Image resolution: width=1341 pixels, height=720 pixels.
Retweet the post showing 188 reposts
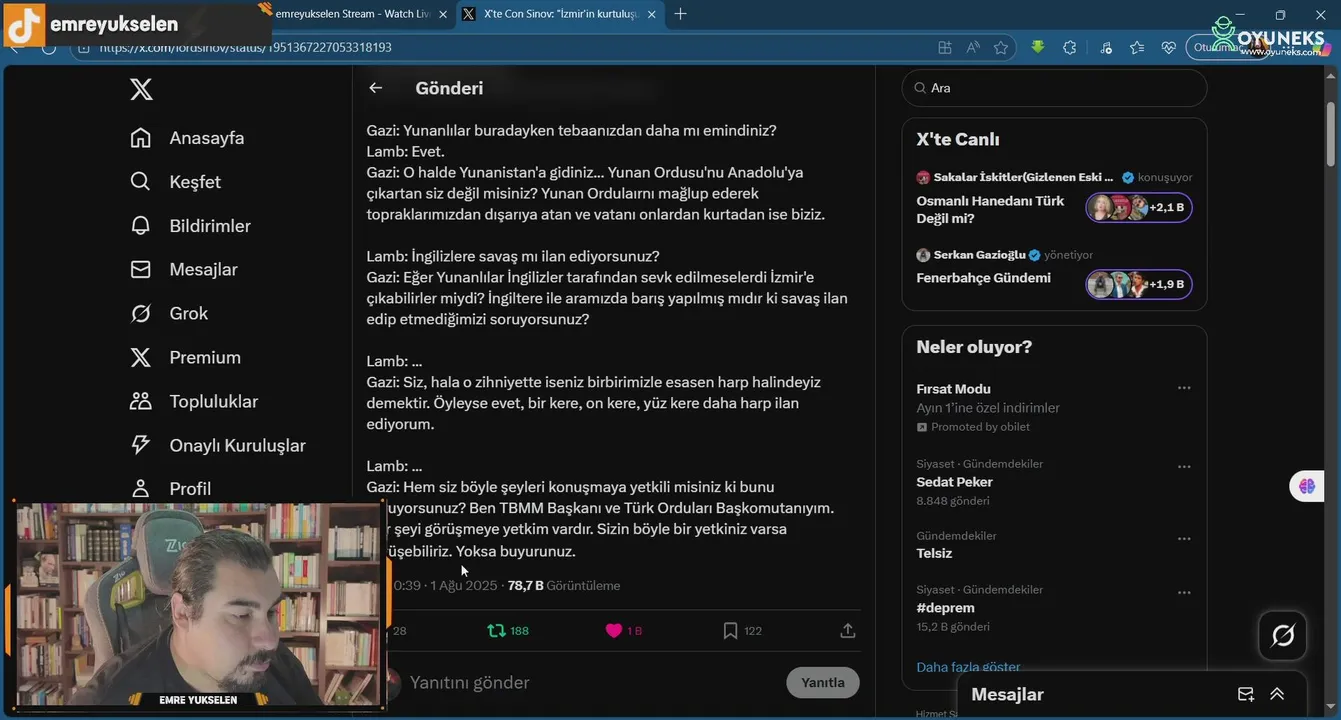[508, 631]
